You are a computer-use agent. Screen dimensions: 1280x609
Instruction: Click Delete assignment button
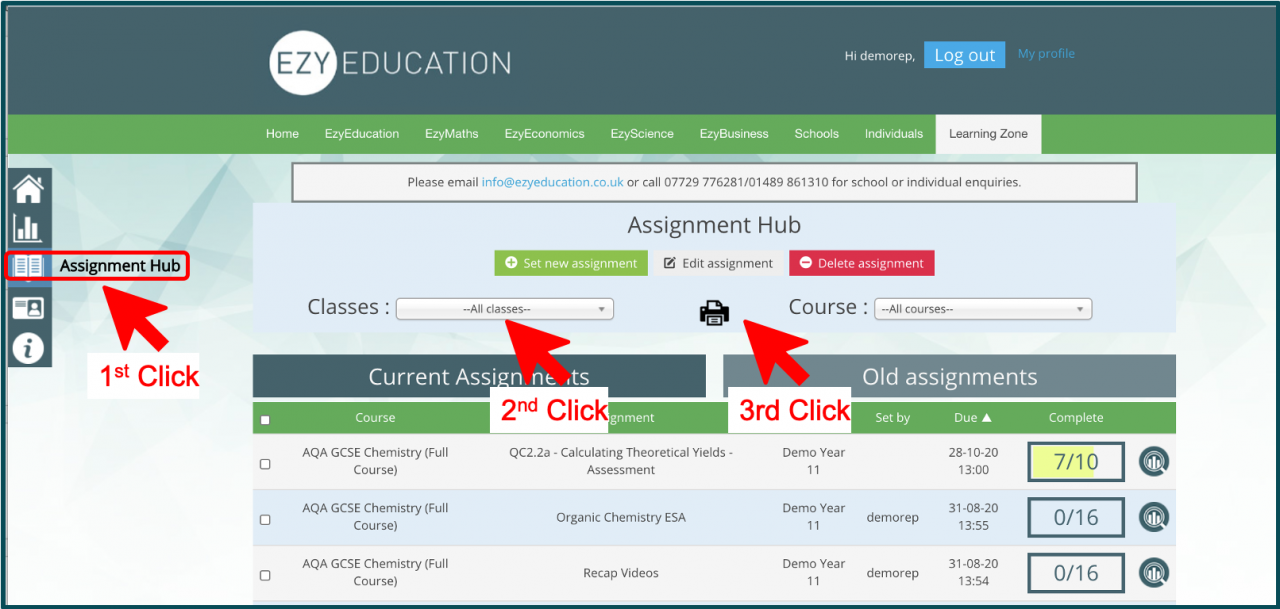coord(862,263)
